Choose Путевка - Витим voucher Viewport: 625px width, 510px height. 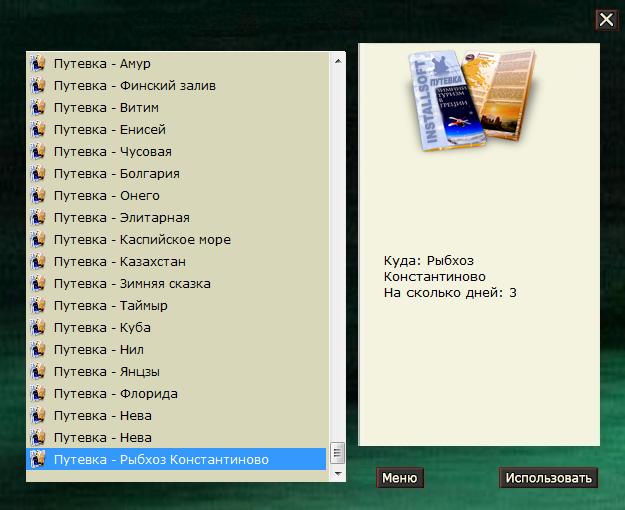(x=176, y=107)
